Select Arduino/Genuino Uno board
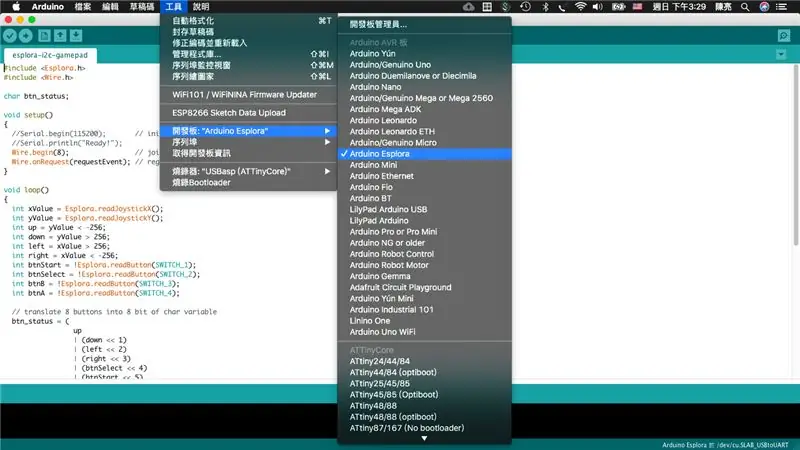Viewport: 800px width, 450px height. 424,65
